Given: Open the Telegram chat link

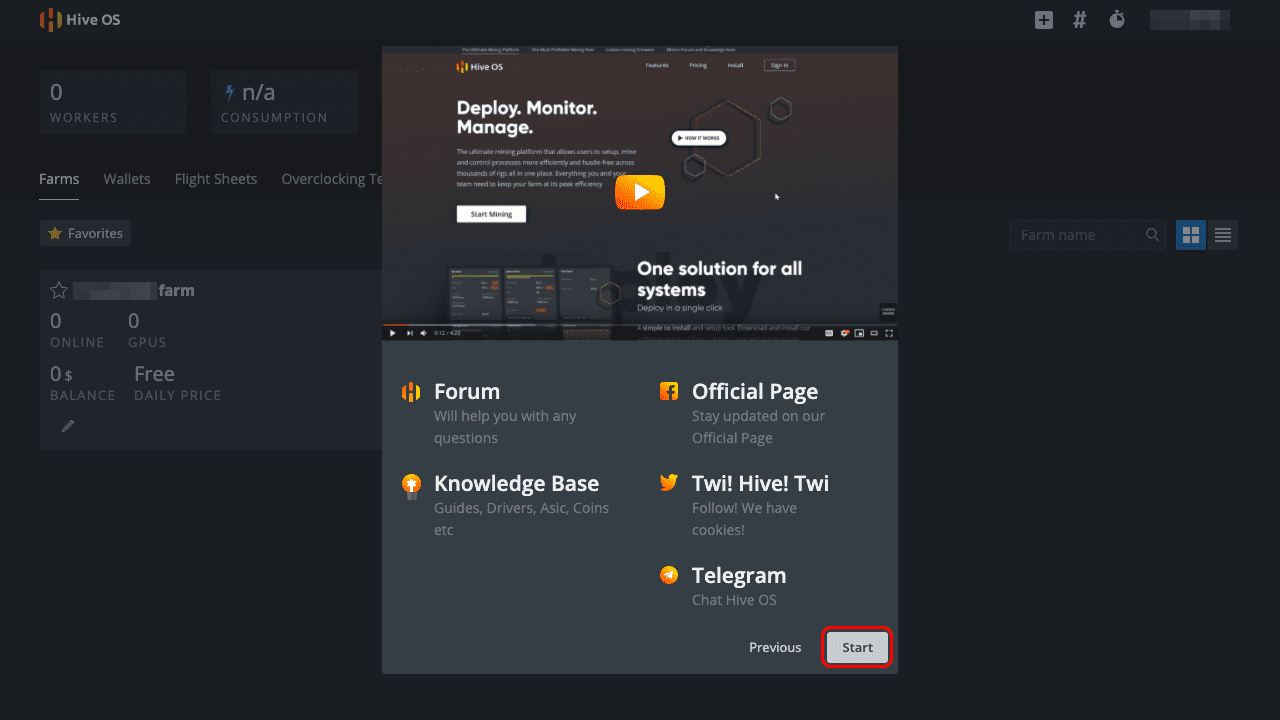Looking at the screenshot, I should point(738,576).
